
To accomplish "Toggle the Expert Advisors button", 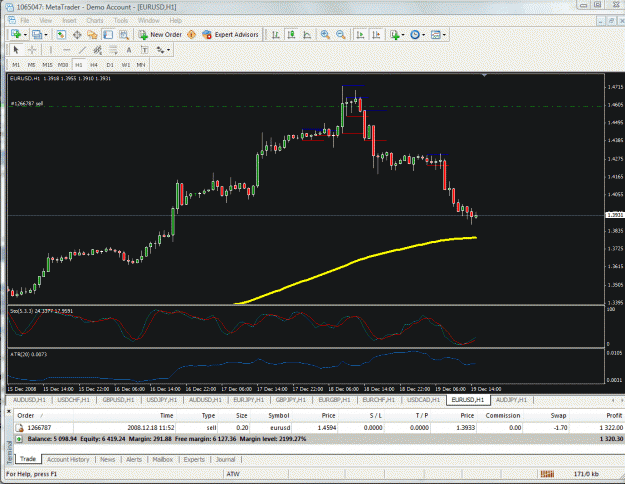I will coord(230,35).
